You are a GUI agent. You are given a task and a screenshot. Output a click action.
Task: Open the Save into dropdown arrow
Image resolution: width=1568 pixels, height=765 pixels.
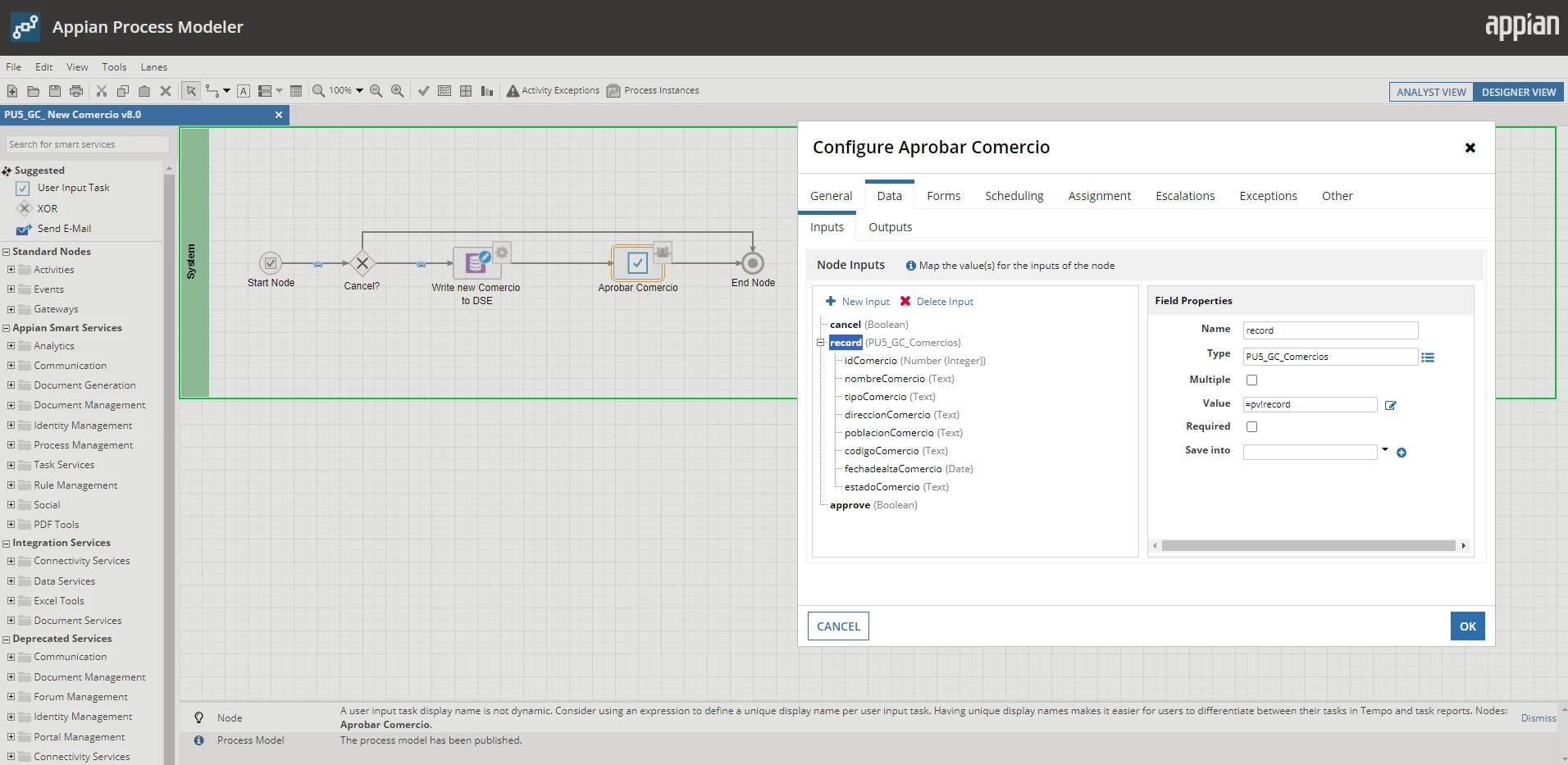[1385, 449]
